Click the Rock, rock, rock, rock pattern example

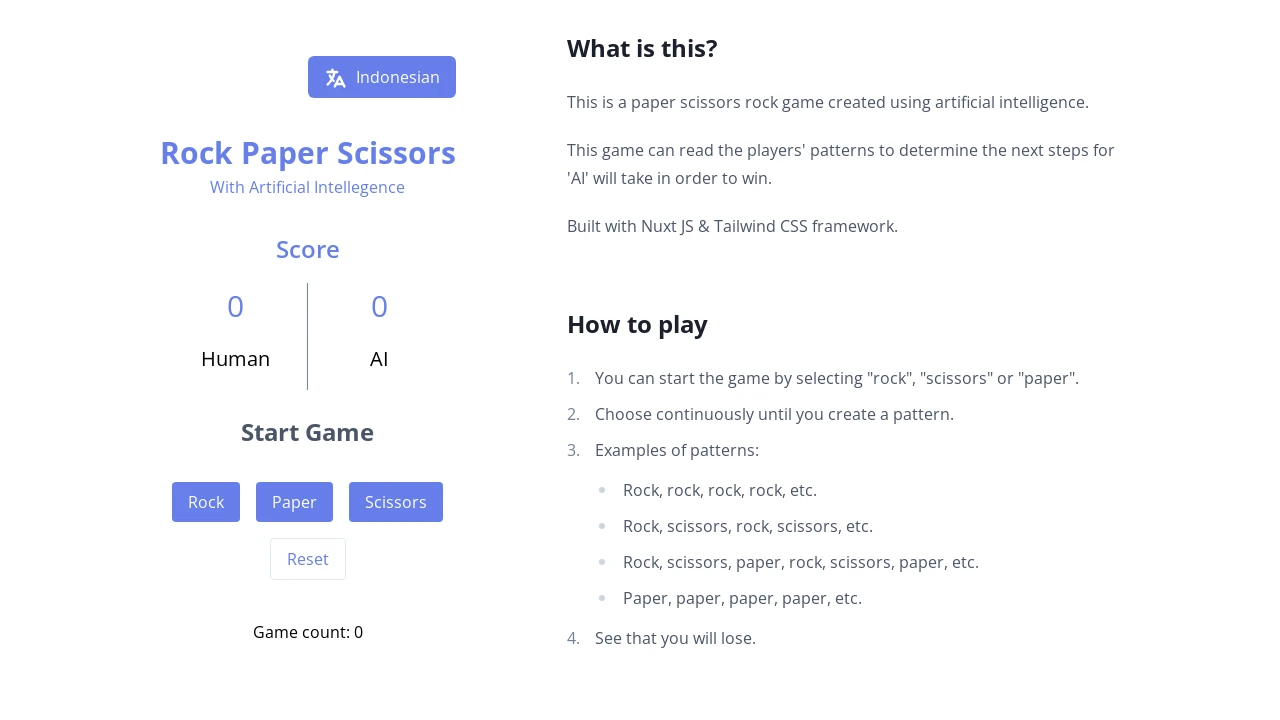[720, 490]
